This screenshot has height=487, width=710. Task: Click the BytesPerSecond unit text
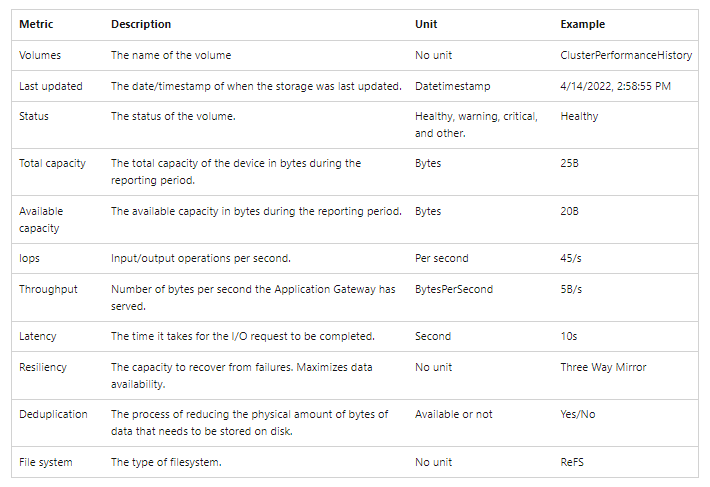tap(454, 289)
